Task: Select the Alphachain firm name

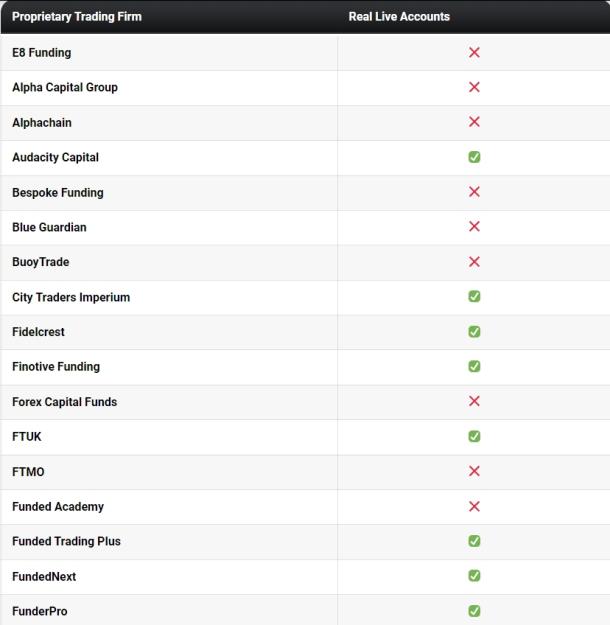Action: click(42, 122)
